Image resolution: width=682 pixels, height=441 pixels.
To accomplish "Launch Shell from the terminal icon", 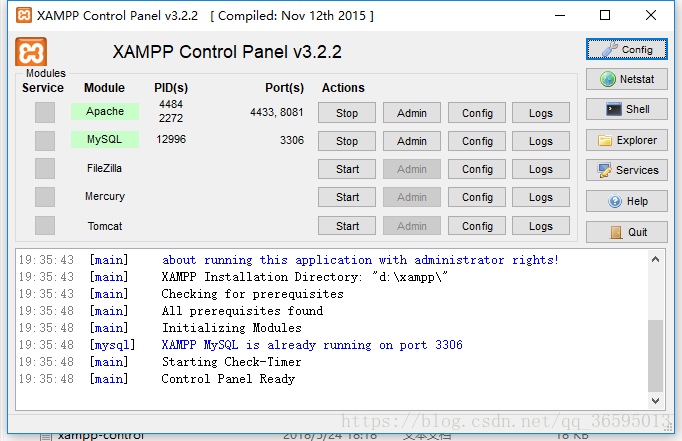I will (x=626, y=109).
